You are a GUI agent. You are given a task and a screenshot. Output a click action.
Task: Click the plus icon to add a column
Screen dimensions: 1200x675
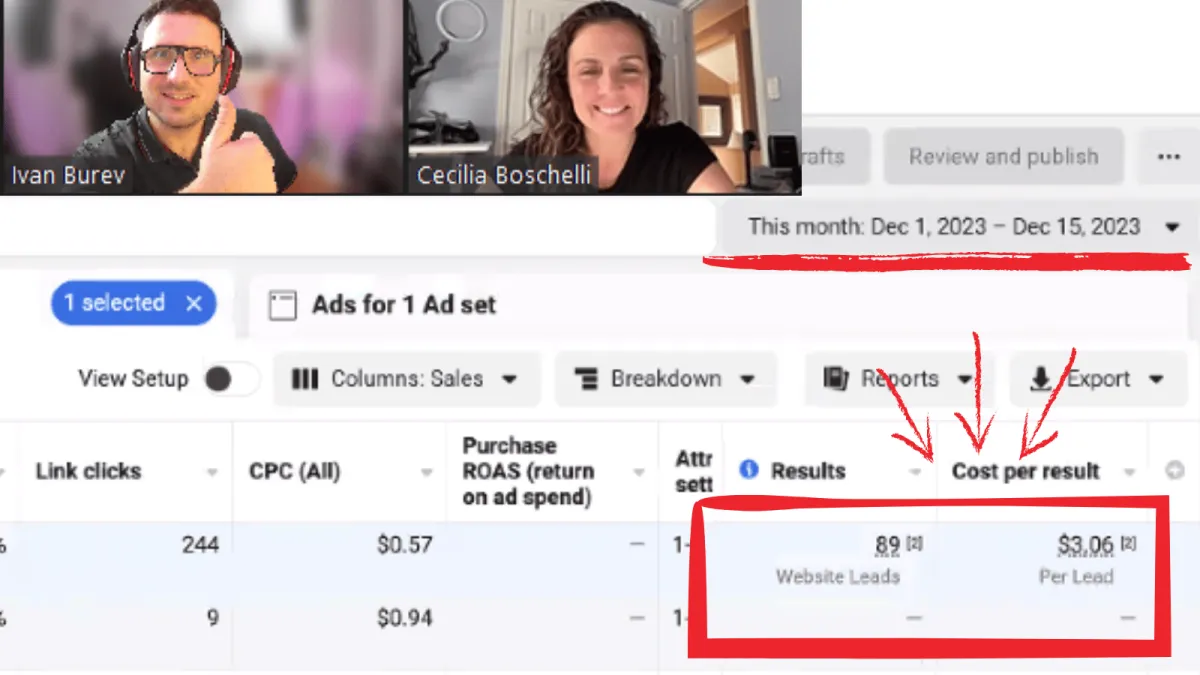click(x=1175, y=471)
